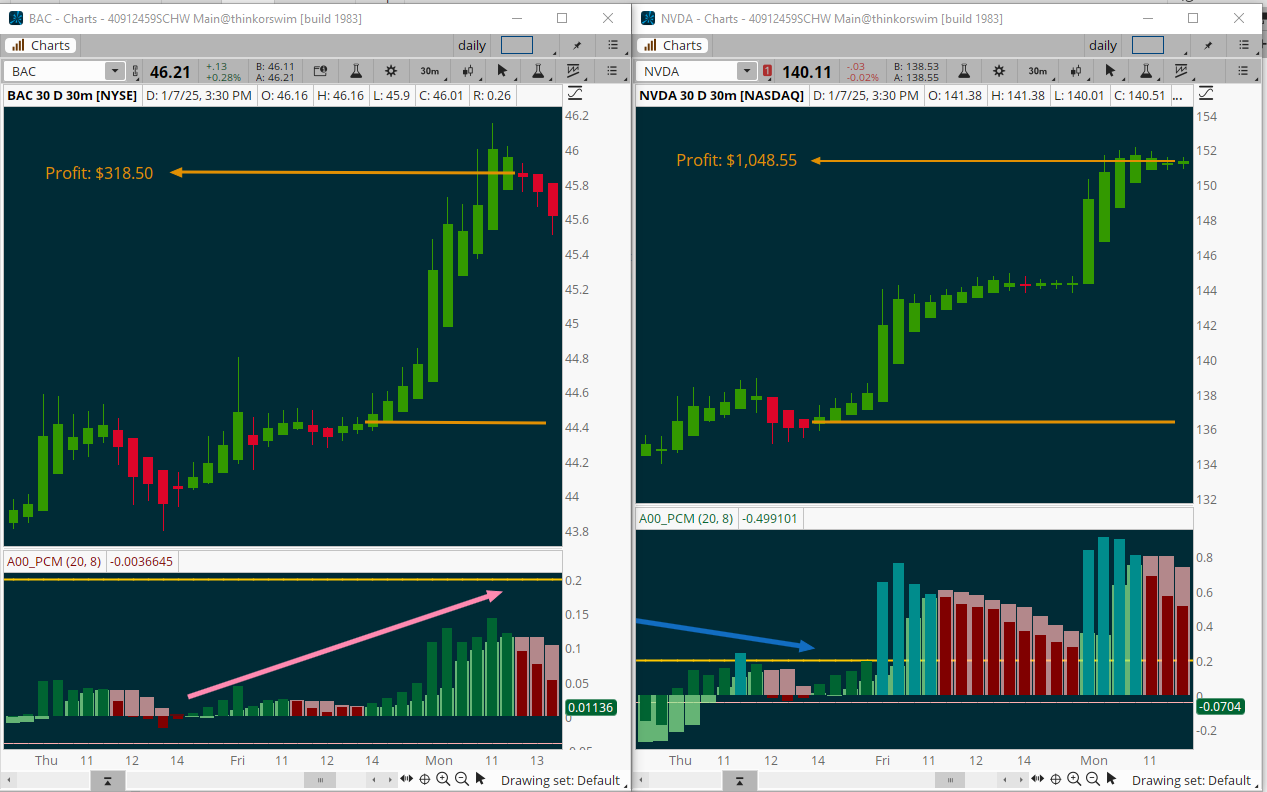Click the red link badge beside NVDA symbol
The width and height of the screenshot is (1267, 792).
coord(768,71)
